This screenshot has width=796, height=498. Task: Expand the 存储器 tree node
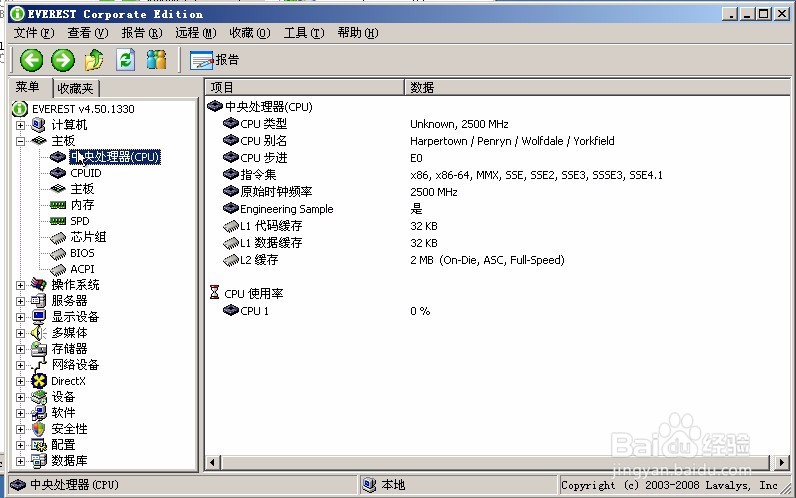tap(20, 349)
